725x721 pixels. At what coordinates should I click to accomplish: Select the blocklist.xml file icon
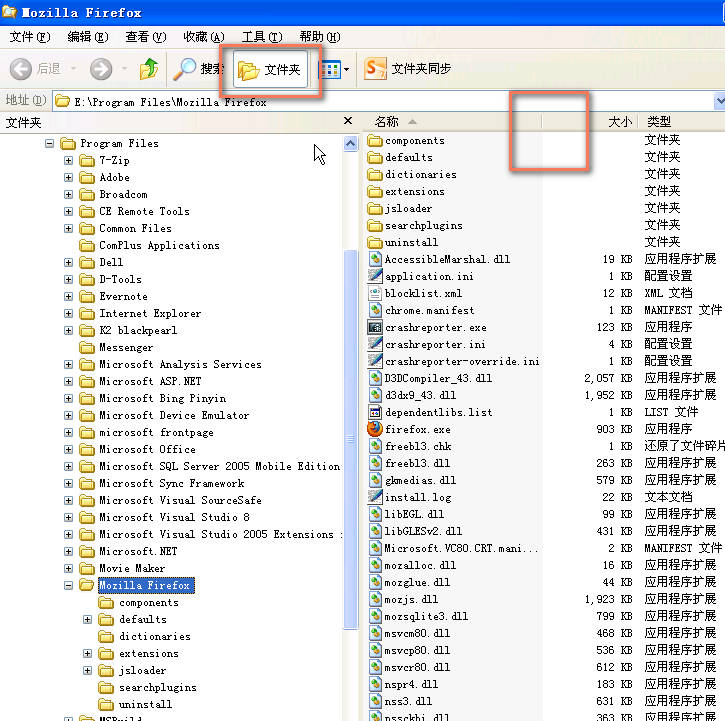pos(375,293)
